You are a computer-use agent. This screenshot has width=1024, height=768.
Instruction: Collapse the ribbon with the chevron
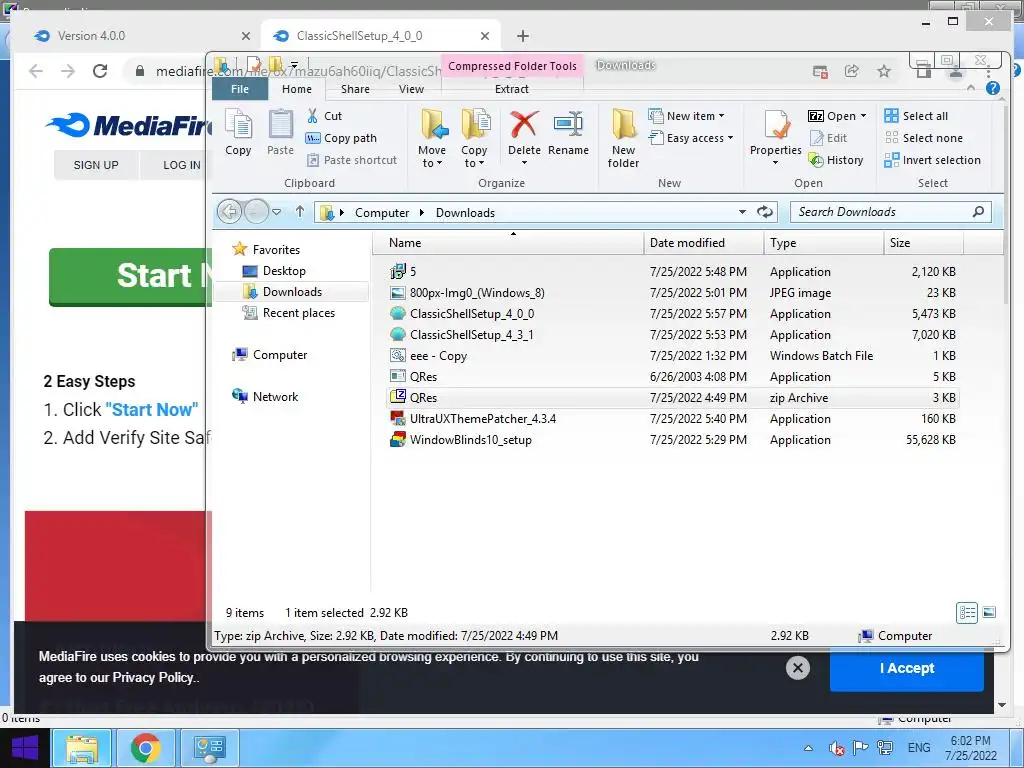(970, 88)
